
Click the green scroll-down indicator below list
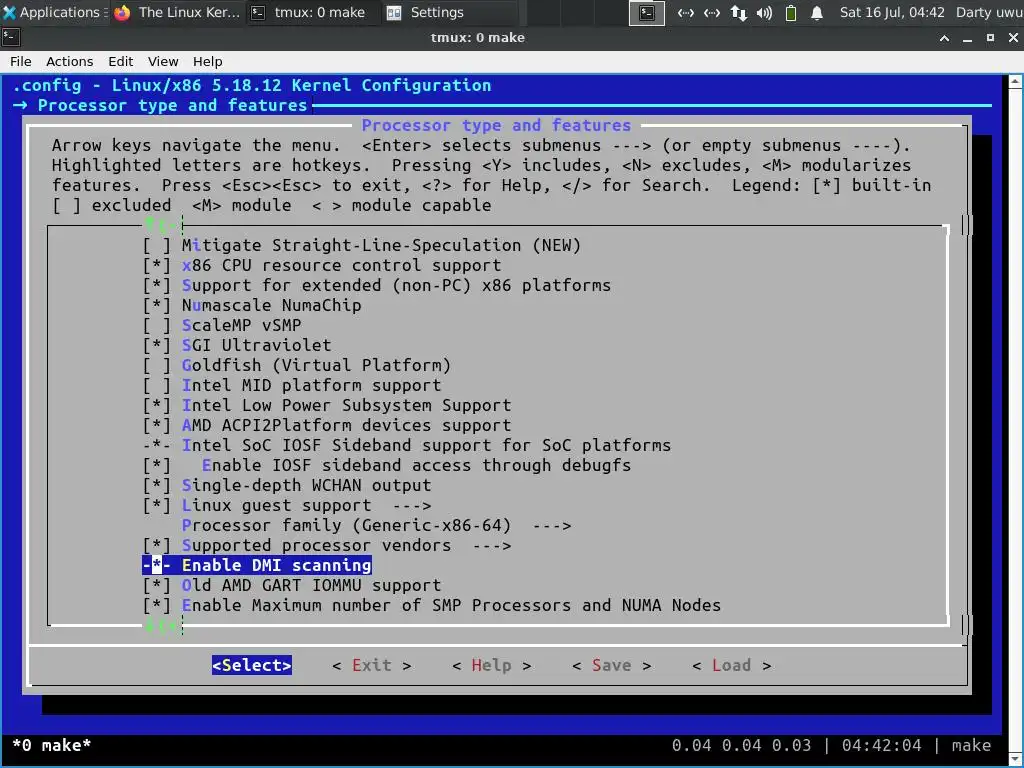click(161, 626)
